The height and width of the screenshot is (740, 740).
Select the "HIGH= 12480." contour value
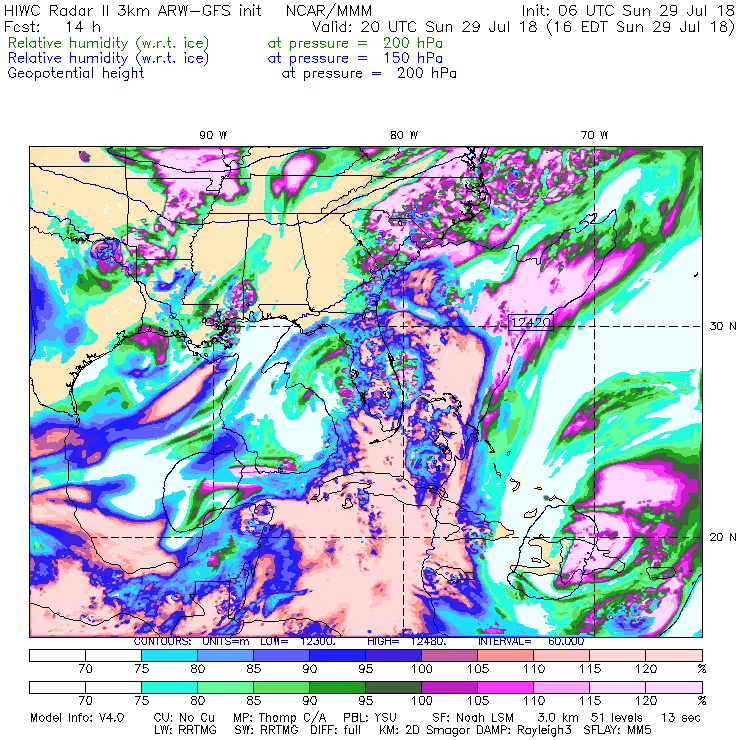point(407,641)
